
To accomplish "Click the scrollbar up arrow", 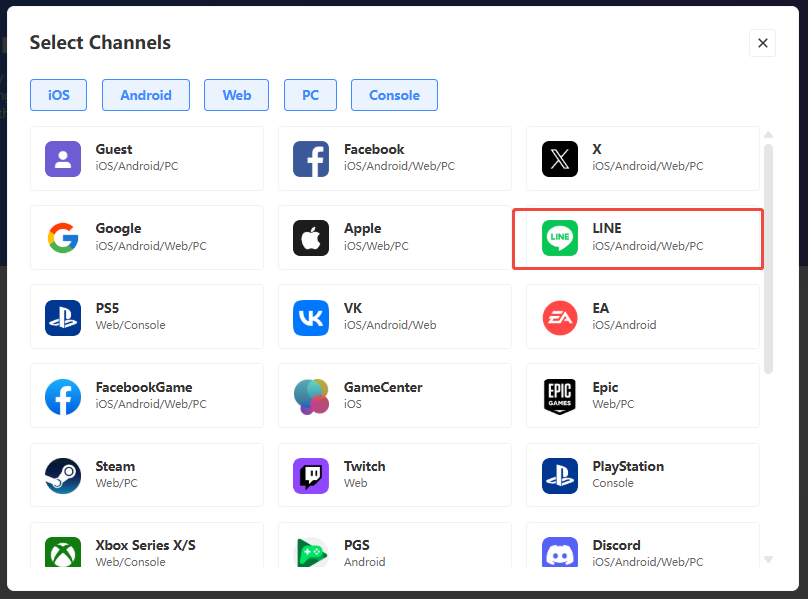I will [x=768, y=135].
